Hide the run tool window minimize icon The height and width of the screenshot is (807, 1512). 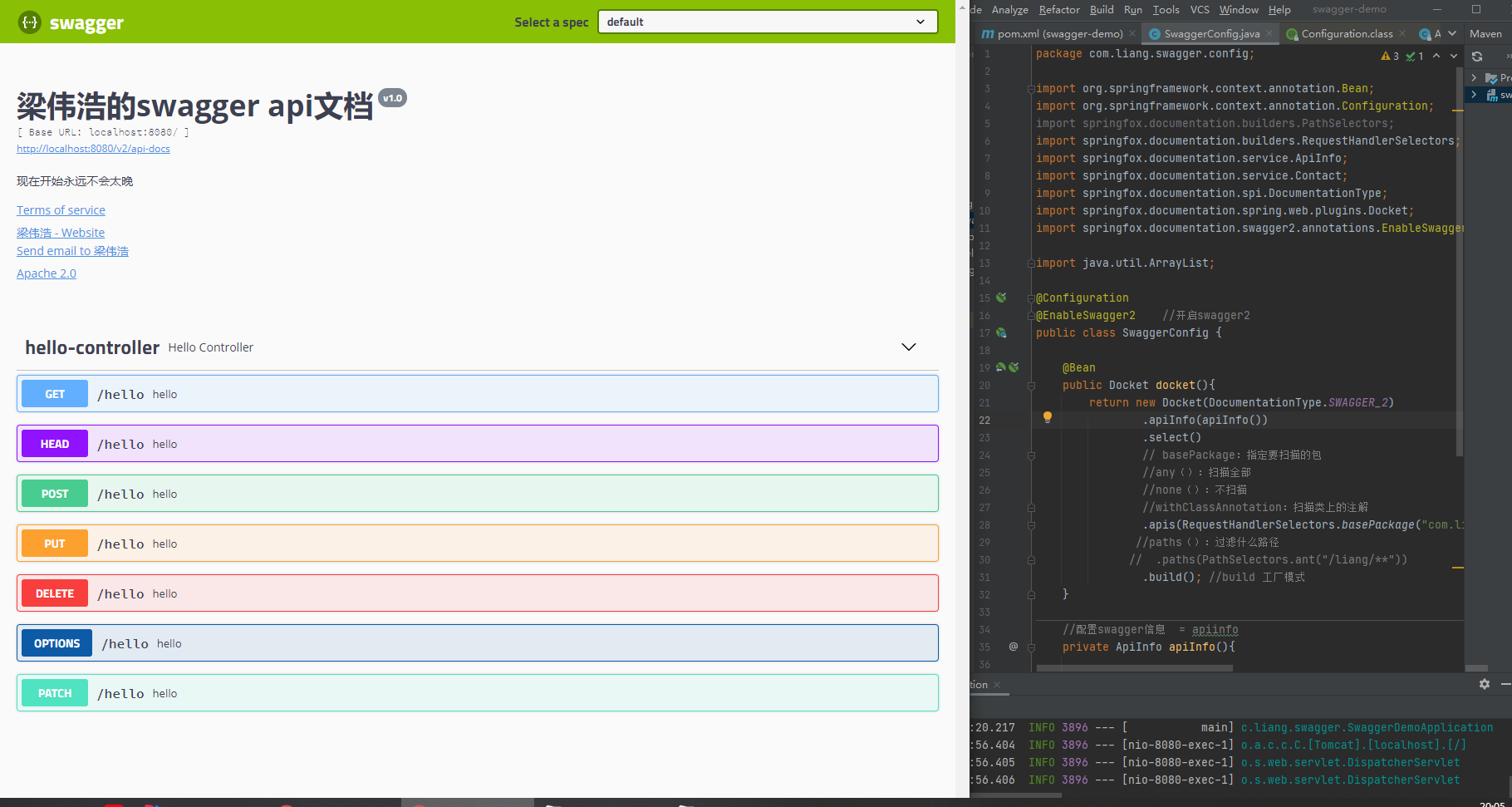pos(1505,684)
